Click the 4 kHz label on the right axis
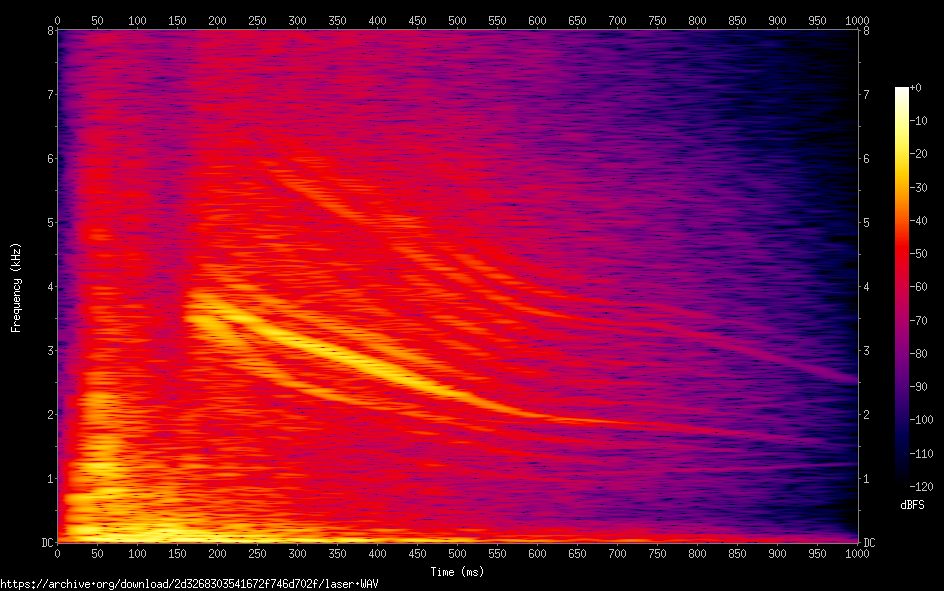 867,287
